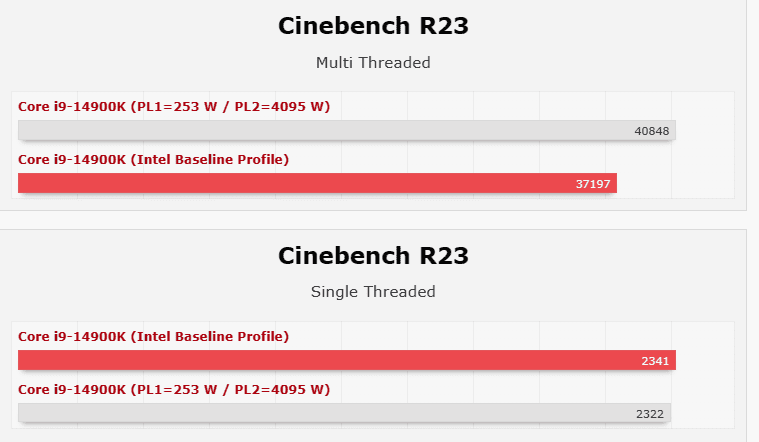Open Intel Baseline Profile label in Single Threaded chart
Screen dimensions: 759x442
tap(153, 336)
